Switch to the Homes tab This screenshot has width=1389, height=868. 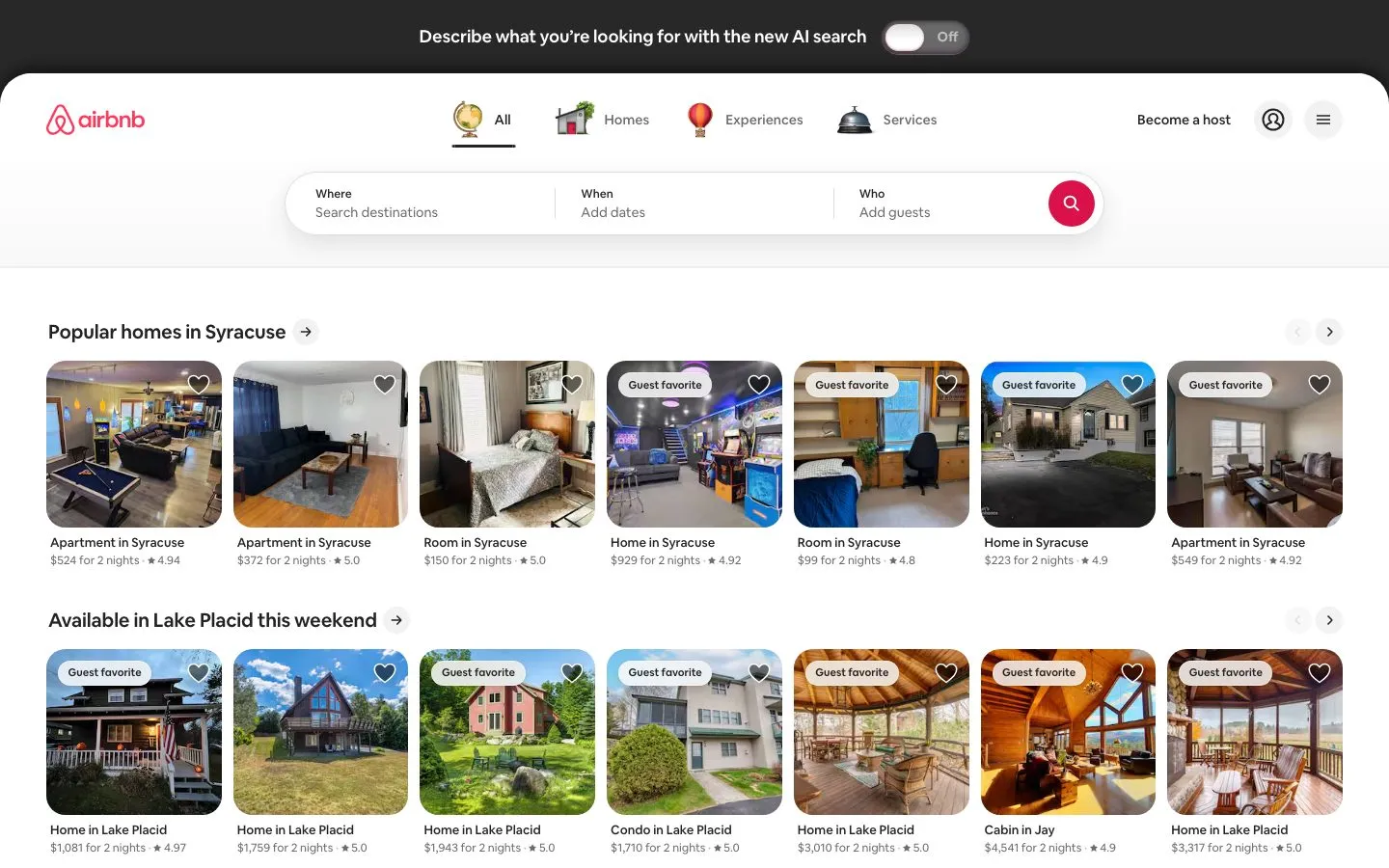click(x=602, y=121)
